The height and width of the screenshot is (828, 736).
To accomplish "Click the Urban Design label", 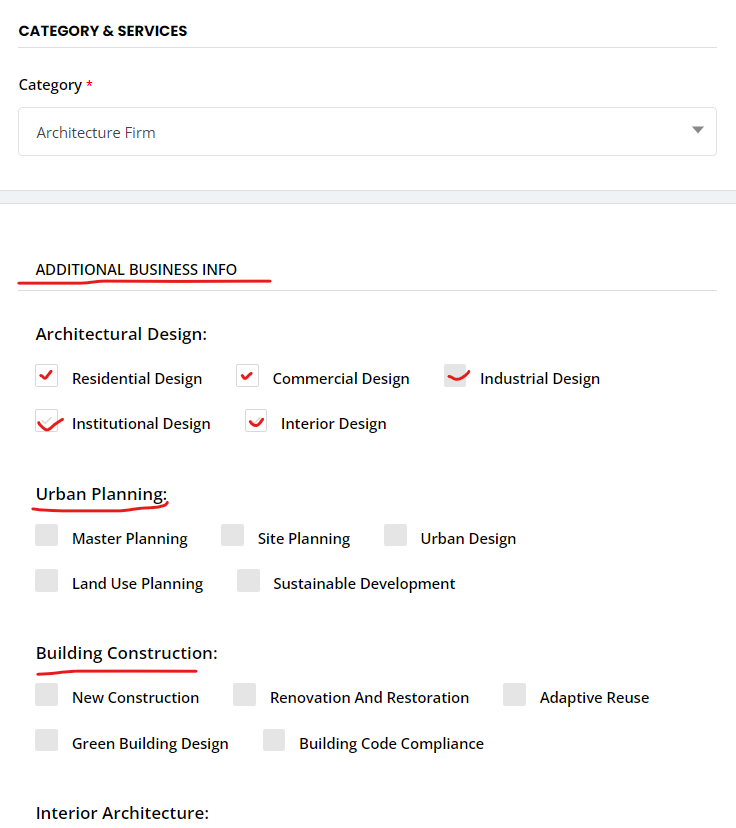I will tap(468, 539).
